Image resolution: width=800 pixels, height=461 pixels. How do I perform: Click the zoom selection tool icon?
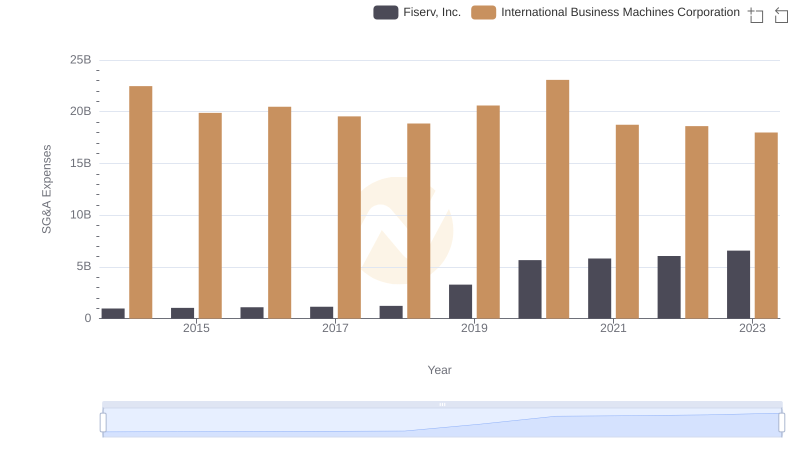click(756, 15)
